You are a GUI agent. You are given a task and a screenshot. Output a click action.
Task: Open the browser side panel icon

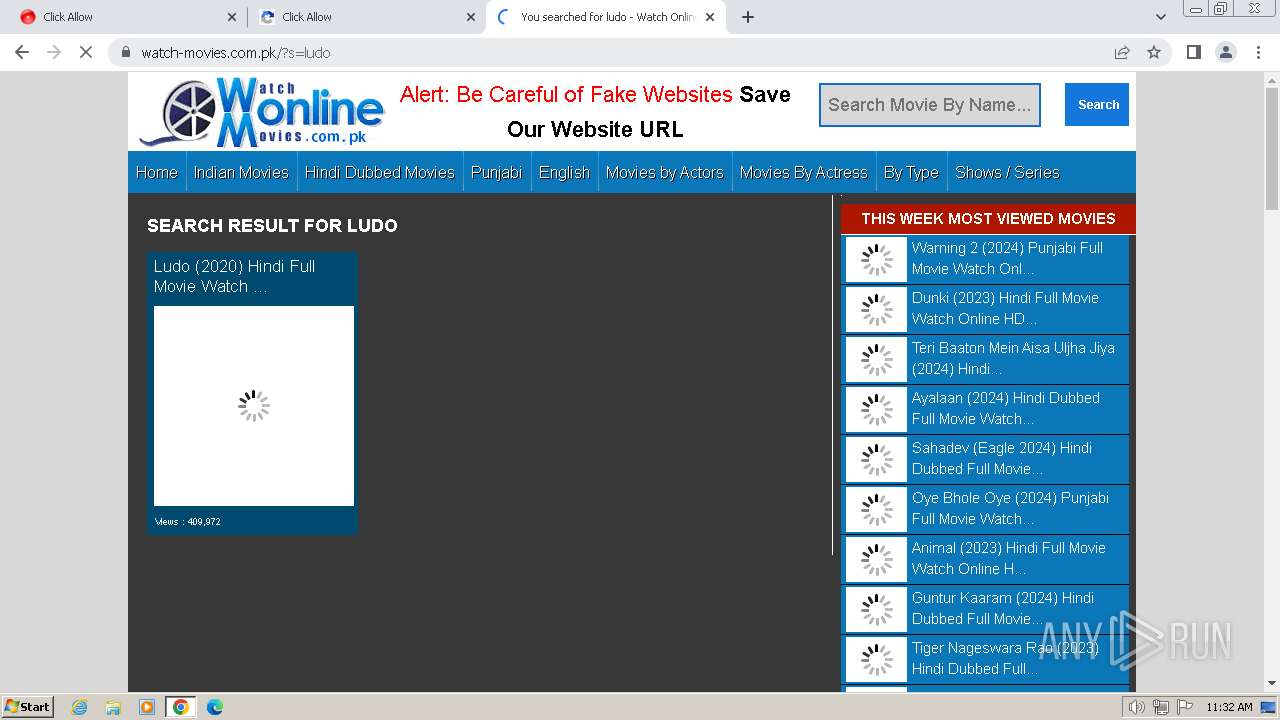1193,52
